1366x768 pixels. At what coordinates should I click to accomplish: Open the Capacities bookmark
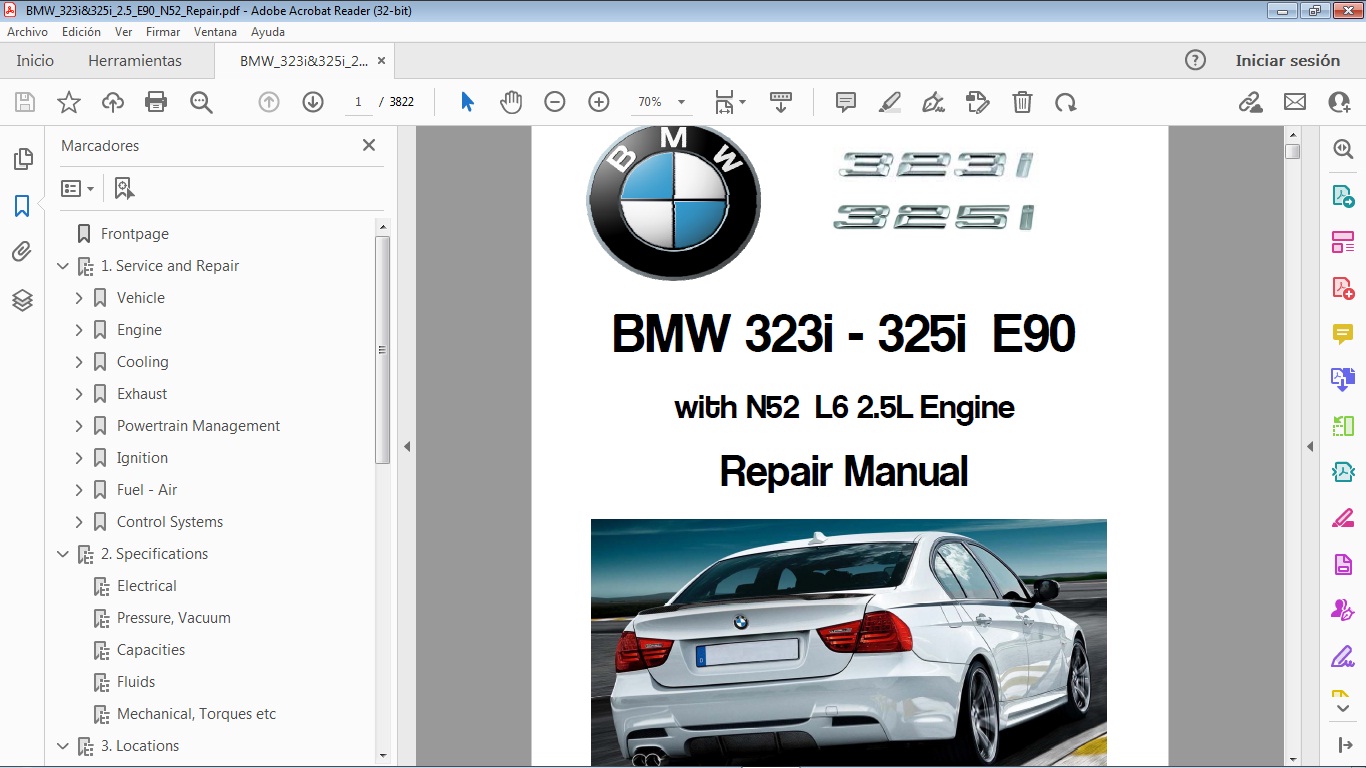(151, 650)
